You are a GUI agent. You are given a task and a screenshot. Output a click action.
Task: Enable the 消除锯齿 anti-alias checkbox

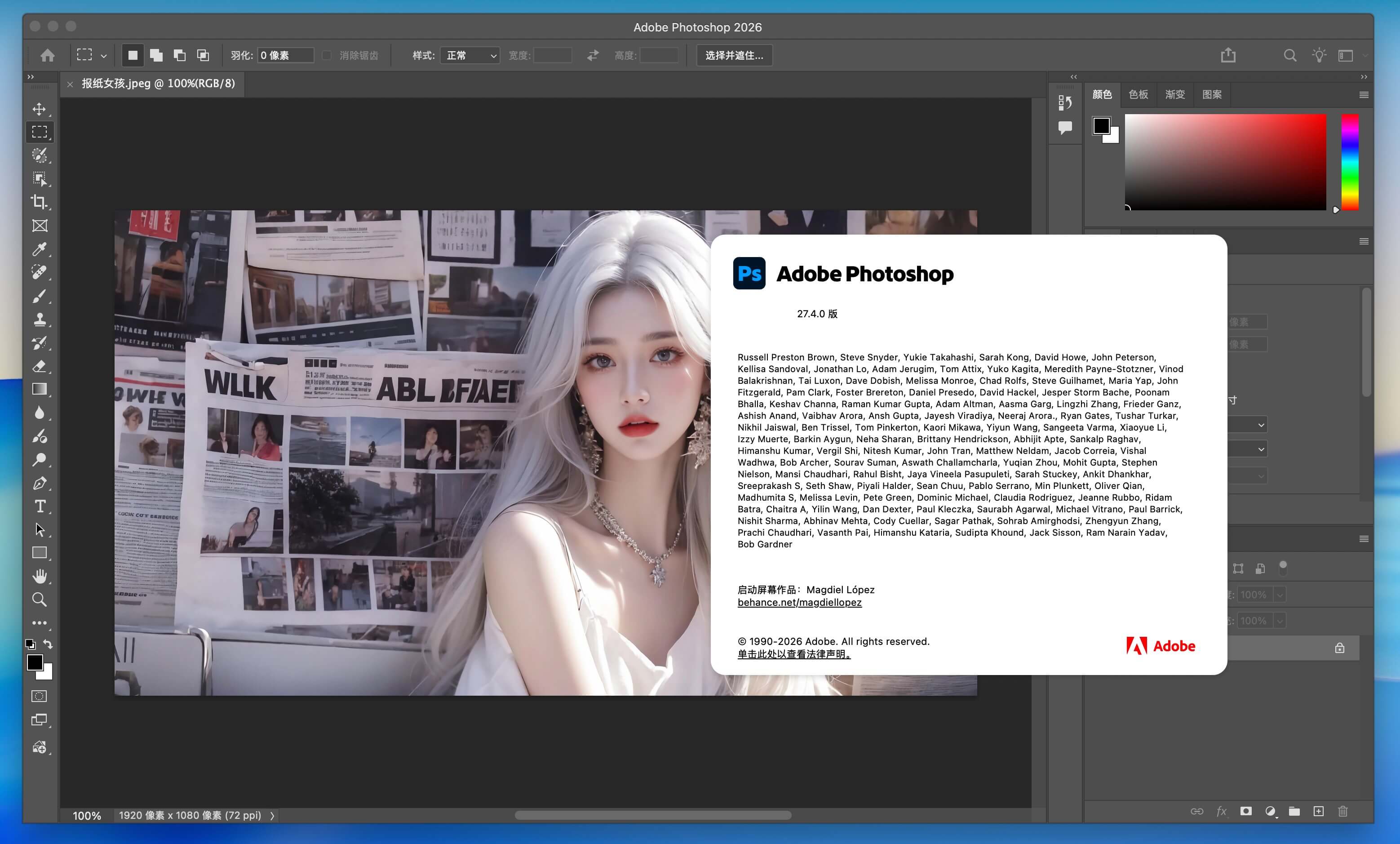327,55
